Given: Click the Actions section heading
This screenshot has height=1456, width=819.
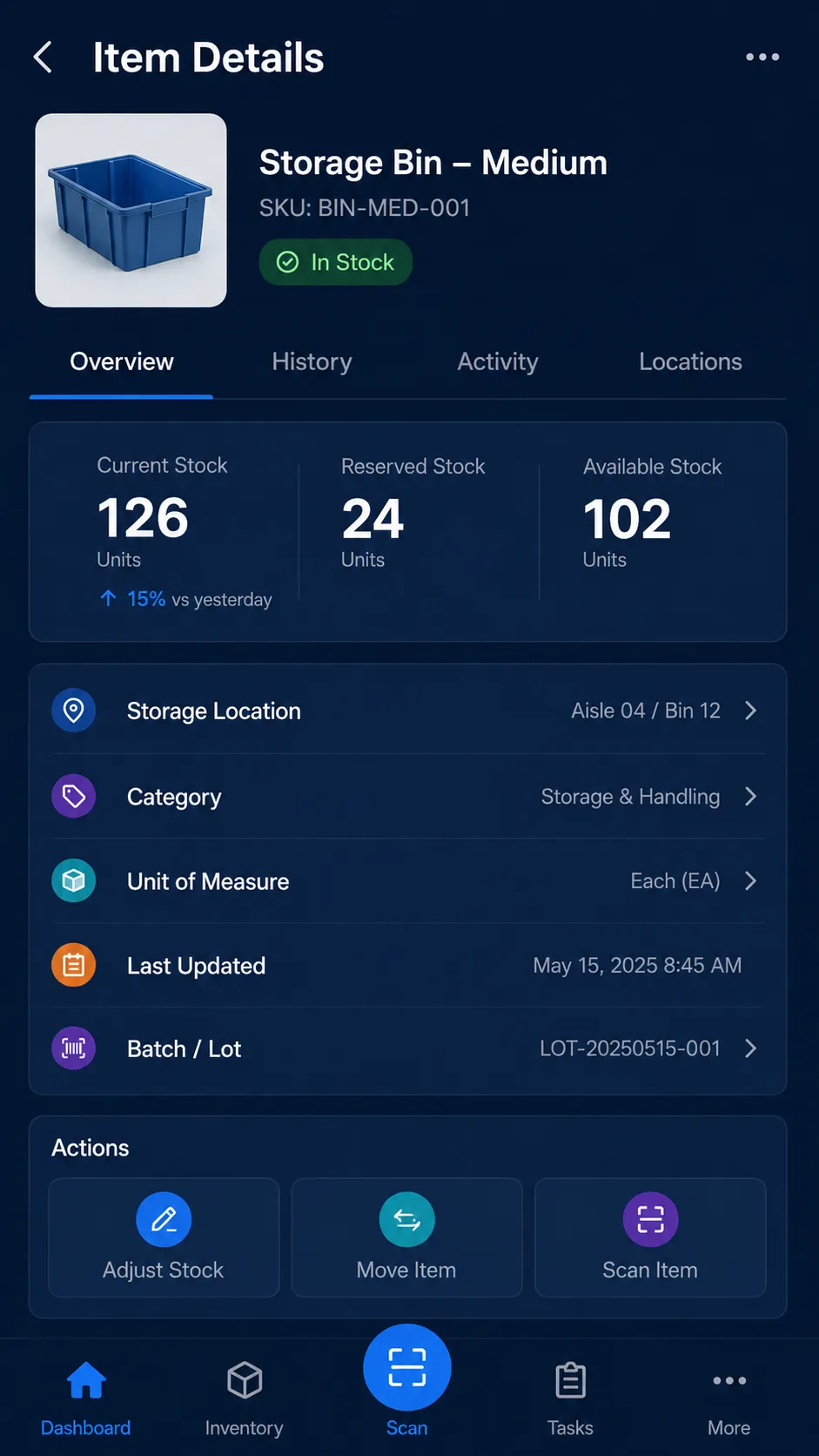Looking at the screenshot, I should point(91,1148).
